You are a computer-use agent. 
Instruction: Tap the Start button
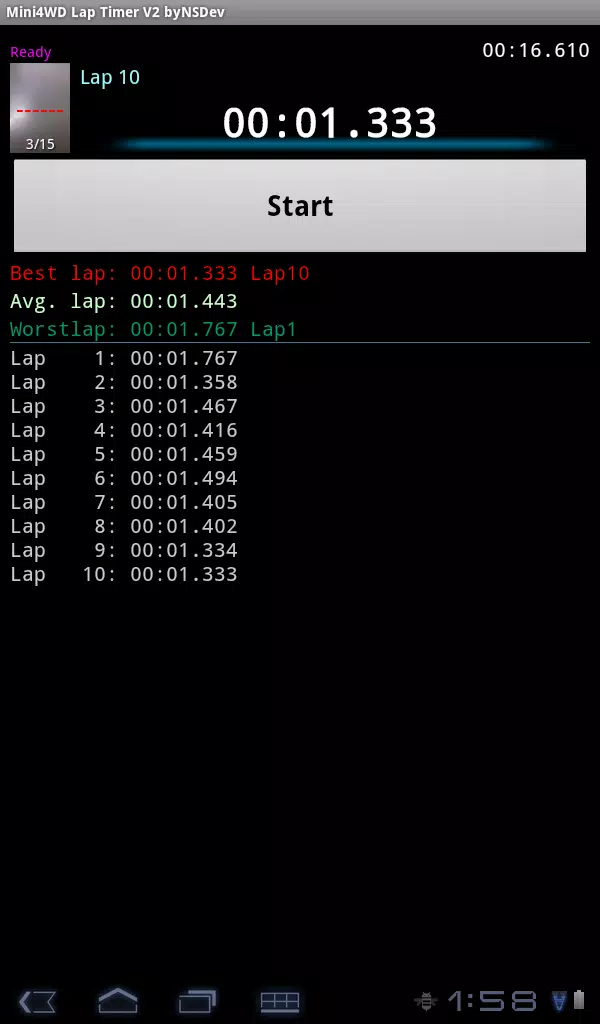point(300,206)
